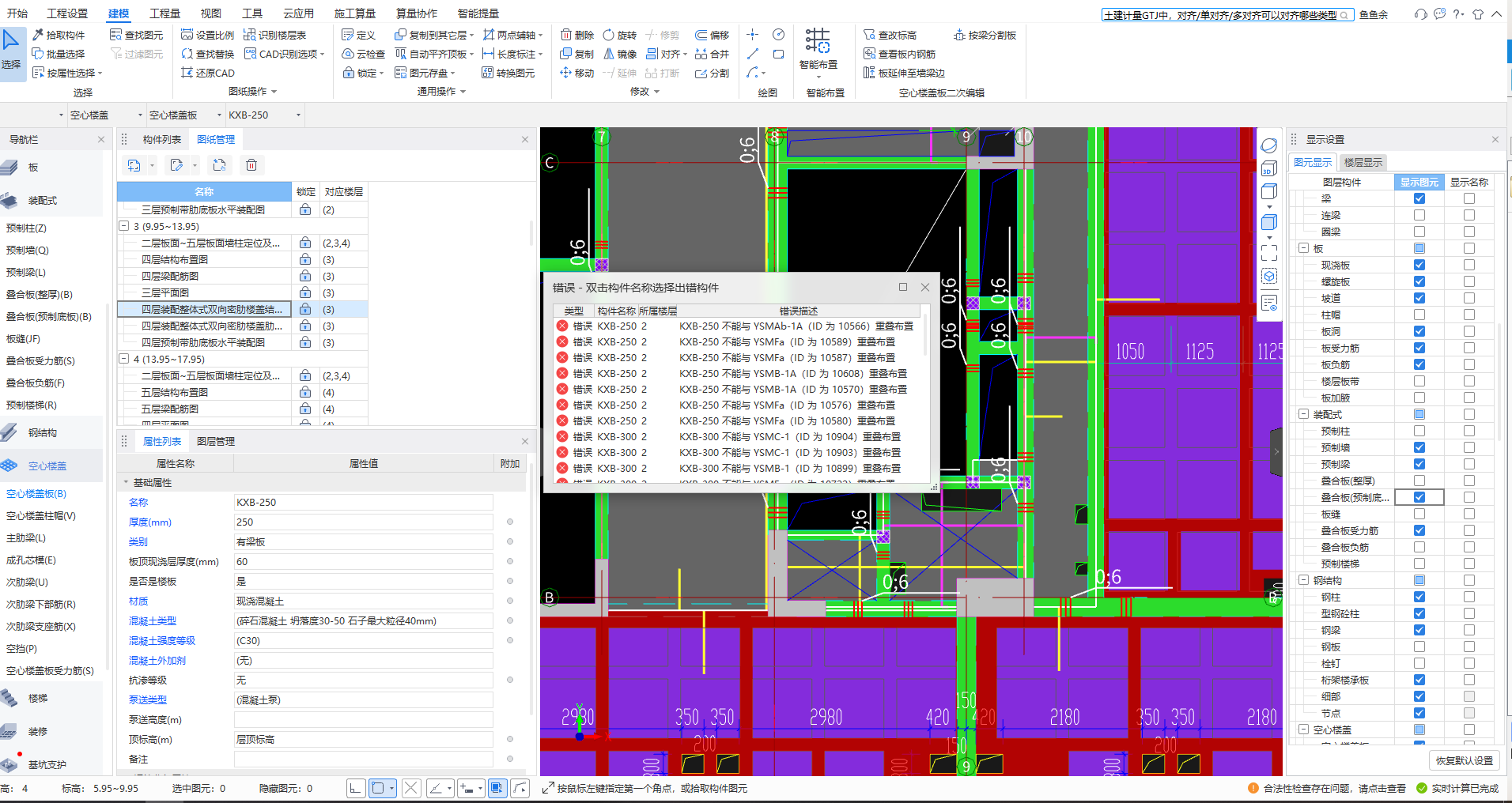Select the 四层梁配筋图 drawing row
This screenshot has width=1512, height=803.
pos(204,276)
